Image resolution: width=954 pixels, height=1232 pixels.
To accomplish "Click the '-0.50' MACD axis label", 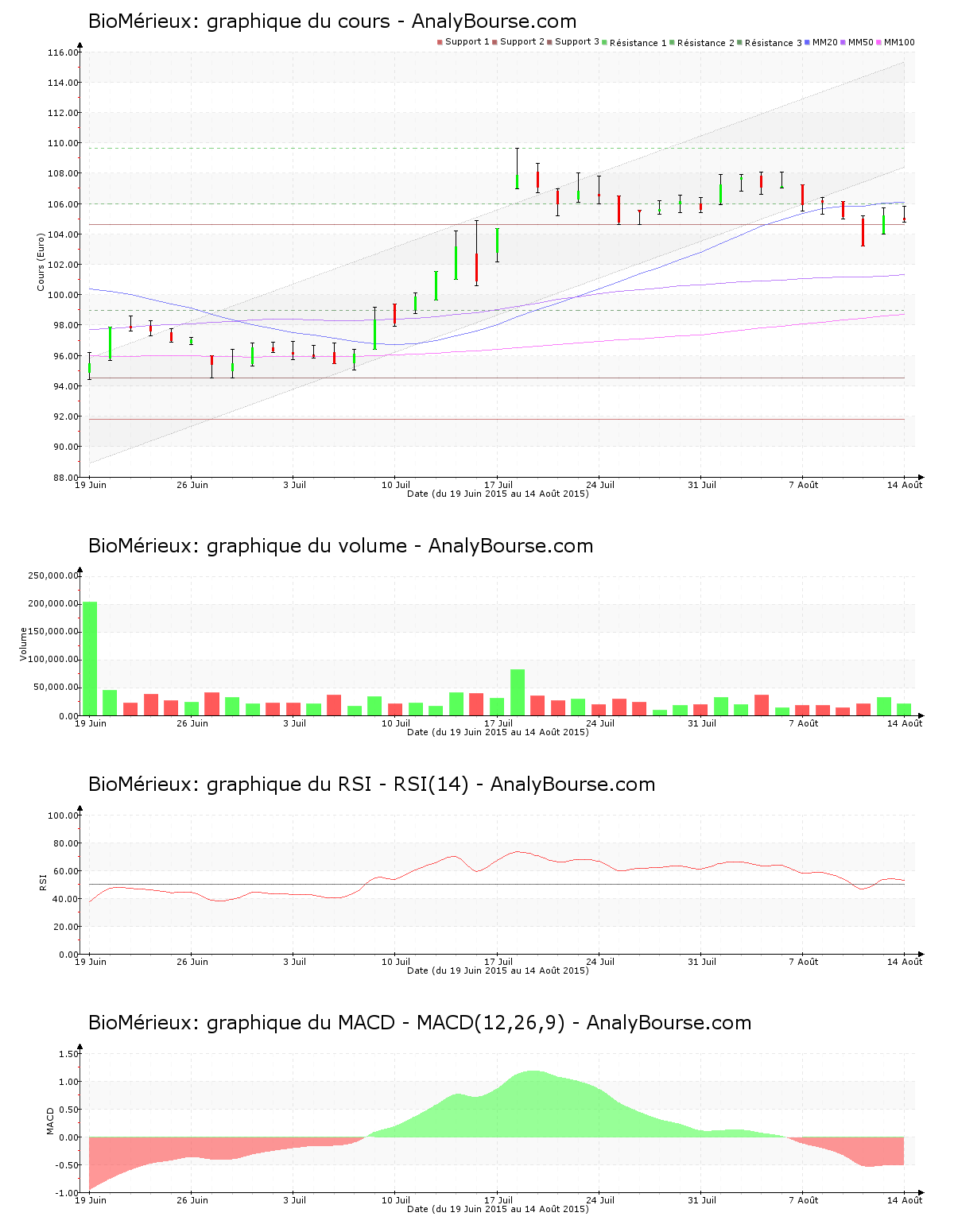I will click(x=67, y=1165).
